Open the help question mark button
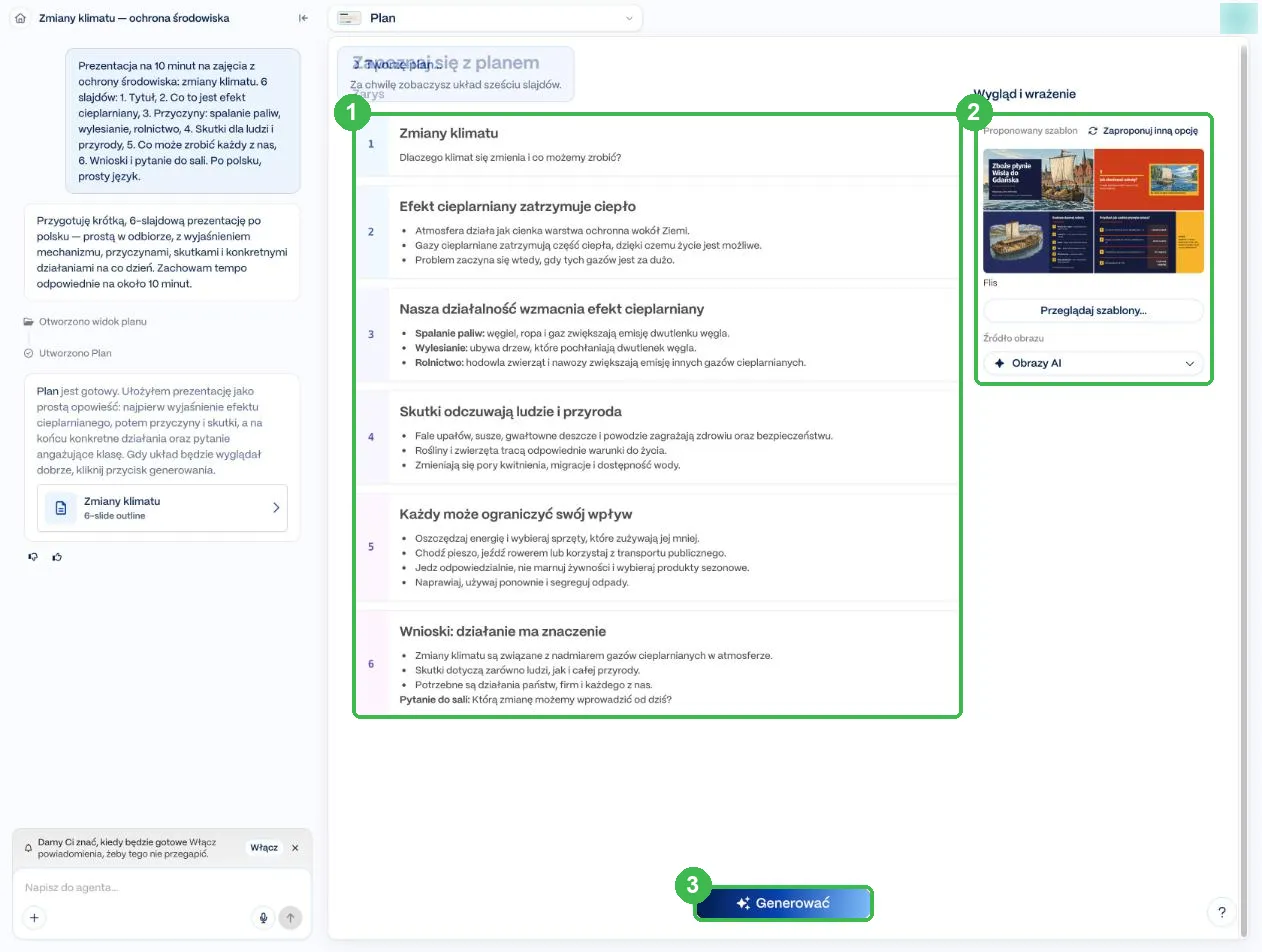The width and height of the screenshot is (1262, 952). (x=1221, y=912)
